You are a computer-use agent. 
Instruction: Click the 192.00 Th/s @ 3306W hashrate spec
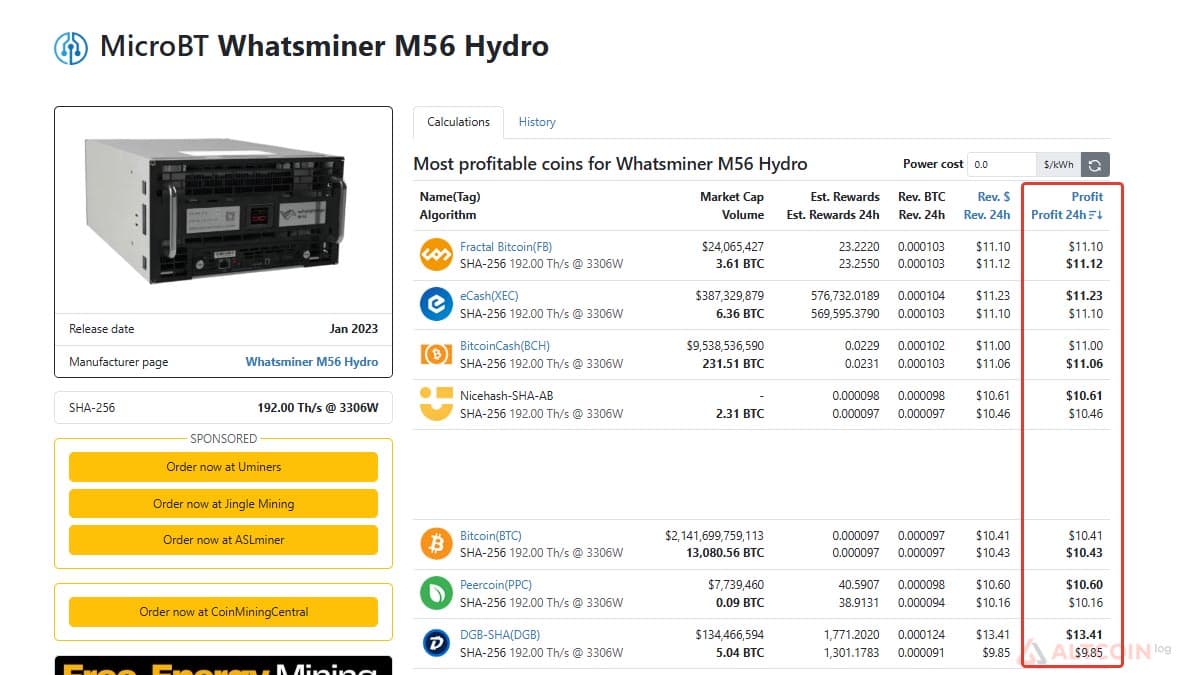pyautogui.click(x=318, y=408)
